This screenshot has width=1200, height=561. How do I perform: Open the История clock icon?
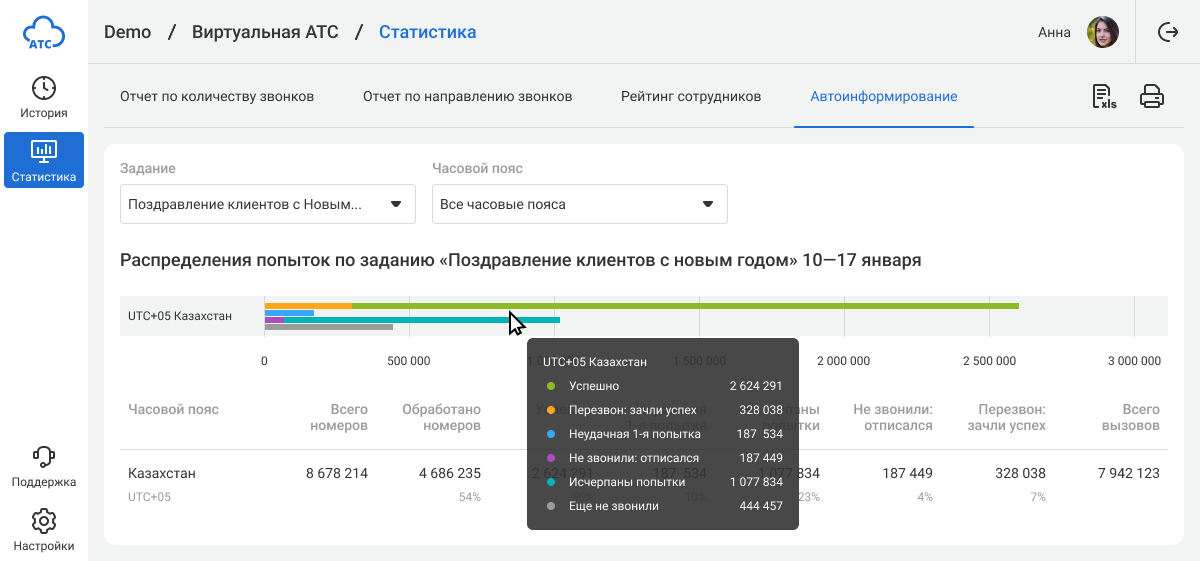pyautogui.click(x=44, y=88)
